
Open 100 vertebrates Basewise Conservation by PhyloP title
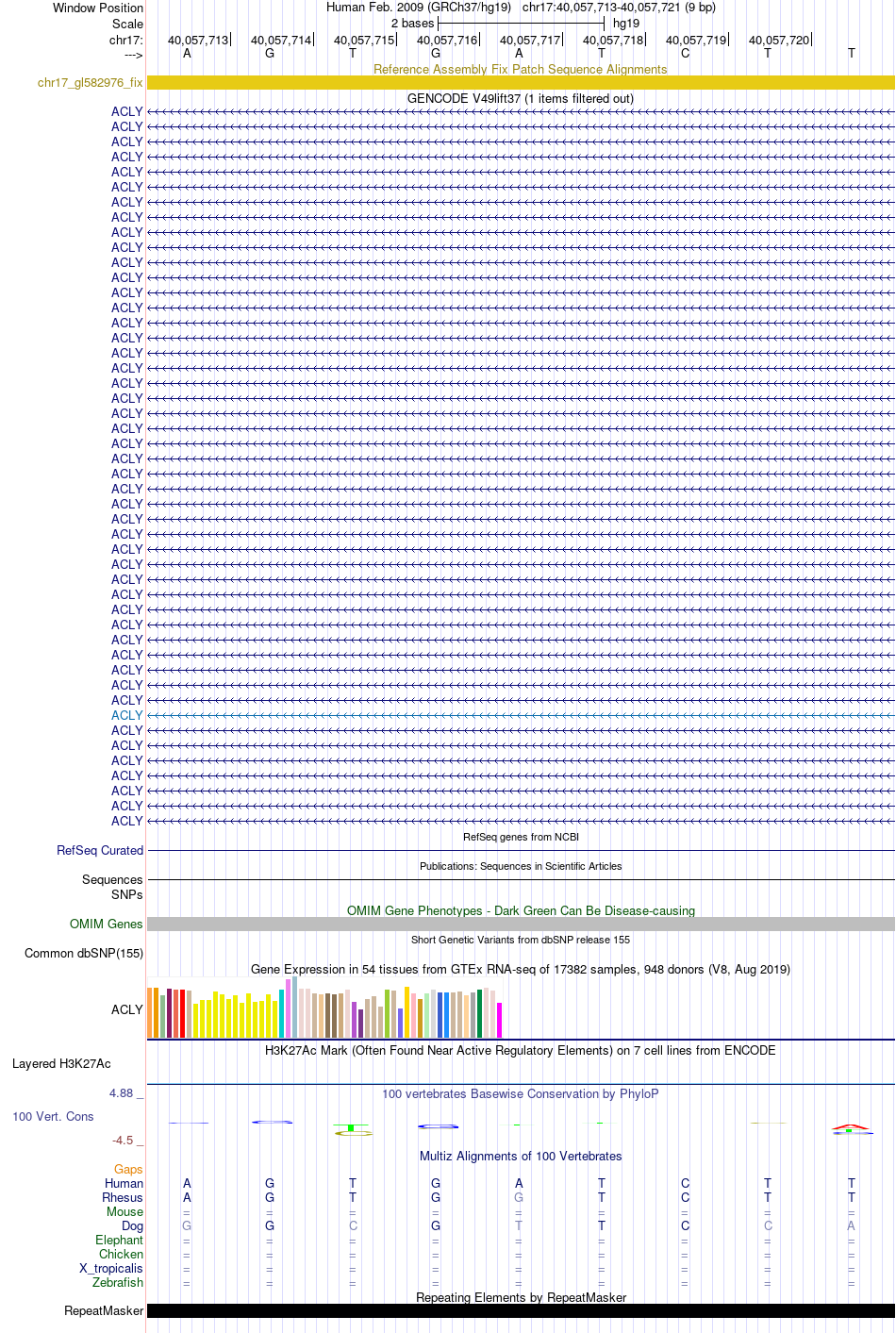[x=521, y=1093]
